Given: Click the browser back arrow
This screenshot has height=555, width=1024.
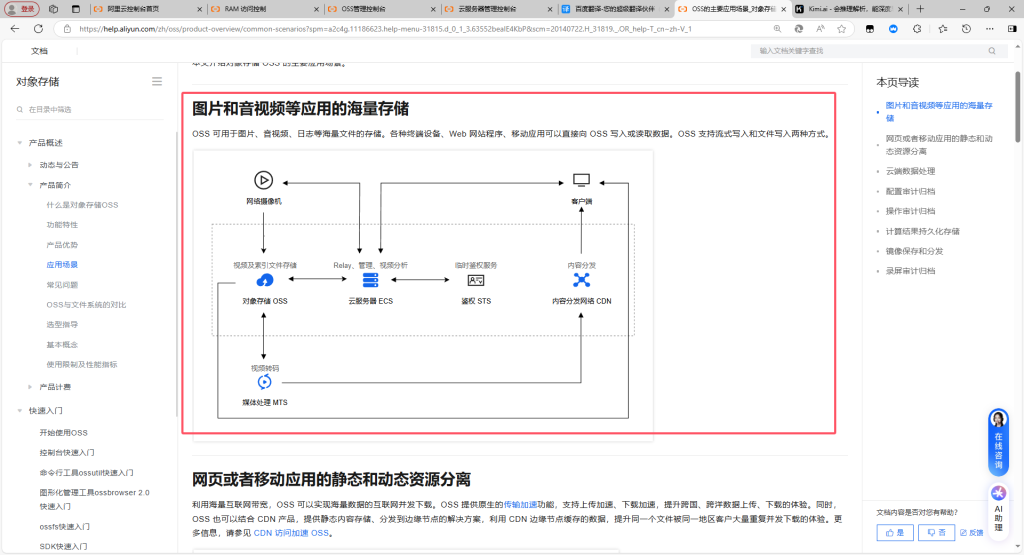Looking at the screenshot, I should (13, 29).
